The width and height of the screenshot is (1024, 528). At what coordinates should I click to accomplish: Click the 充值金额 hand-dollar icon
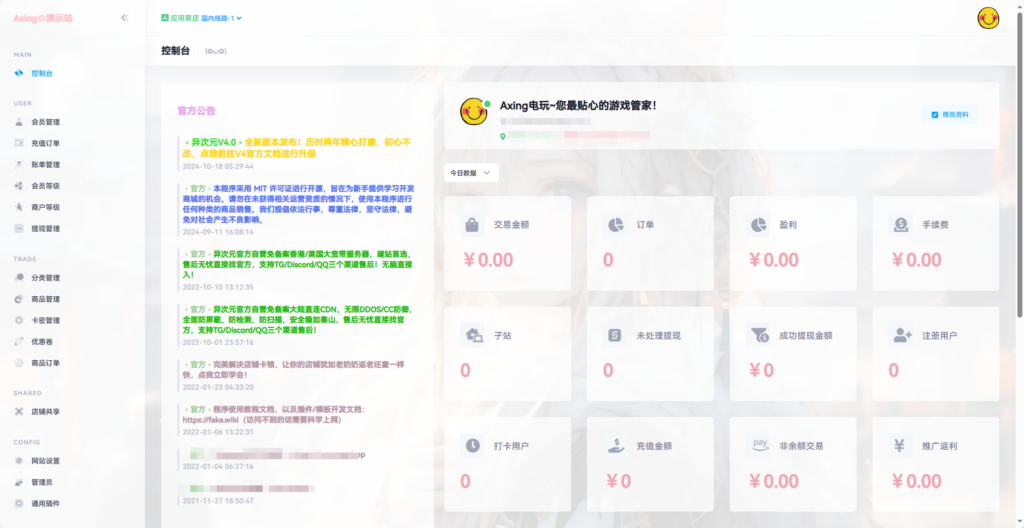[615, 446]
